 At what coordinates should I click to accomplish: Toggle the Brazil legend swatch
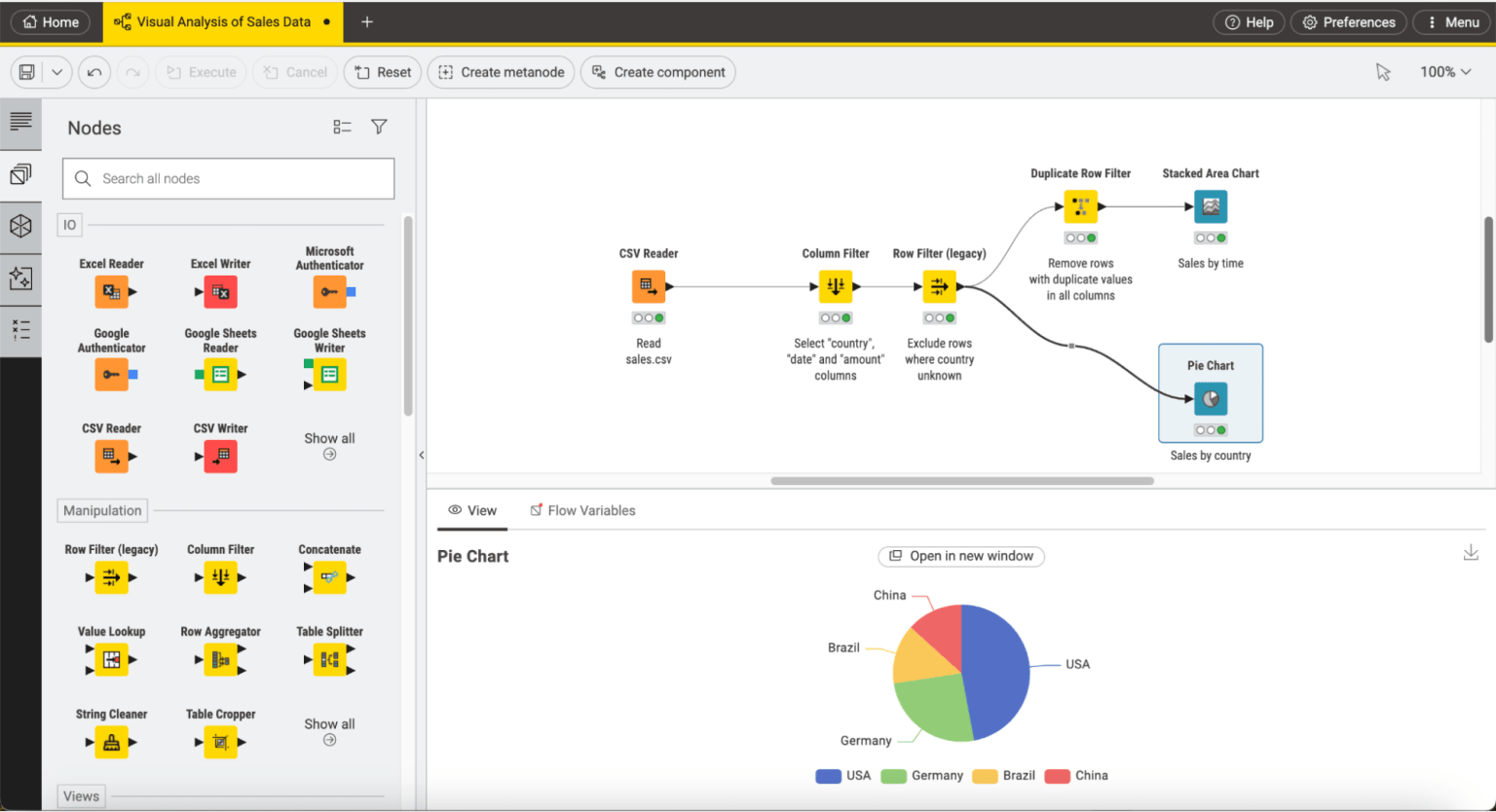pyautogui.click(x=985, y=776)
